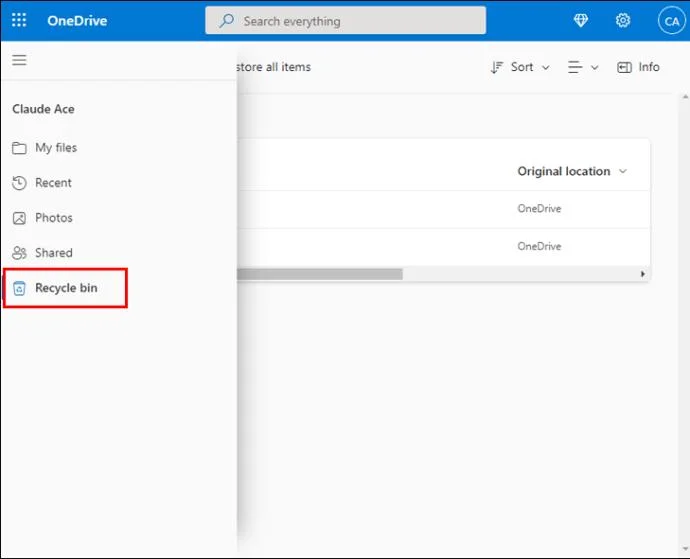Click the Recycle bin icon
Image resolution: width=690 pixels, height=559 pixels.
point(19,288)
